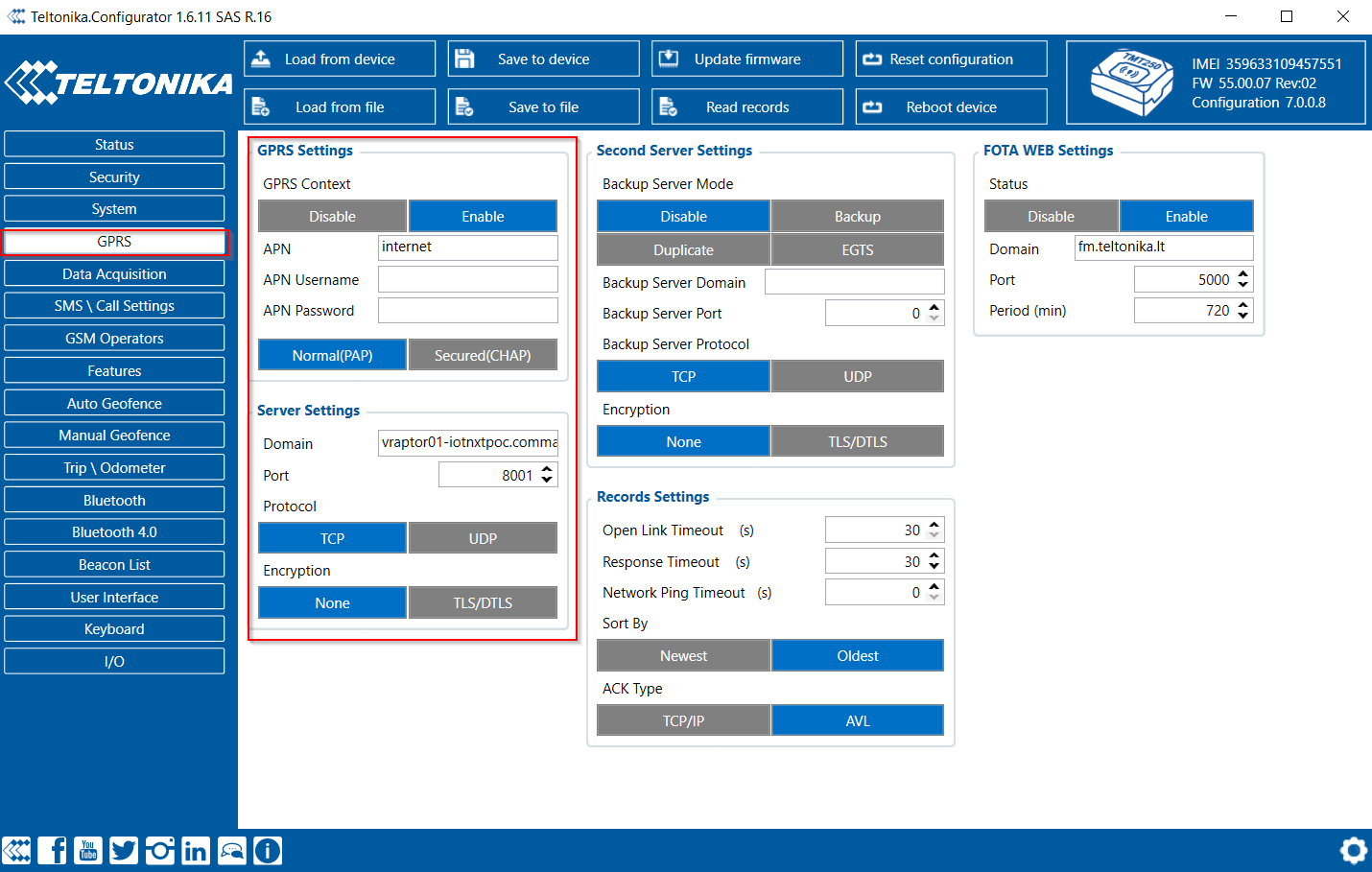This screenshot has height=872, width=1372.
Task: Open the settings gear in the bottom corner
Action: click(x=1354, y=850)
